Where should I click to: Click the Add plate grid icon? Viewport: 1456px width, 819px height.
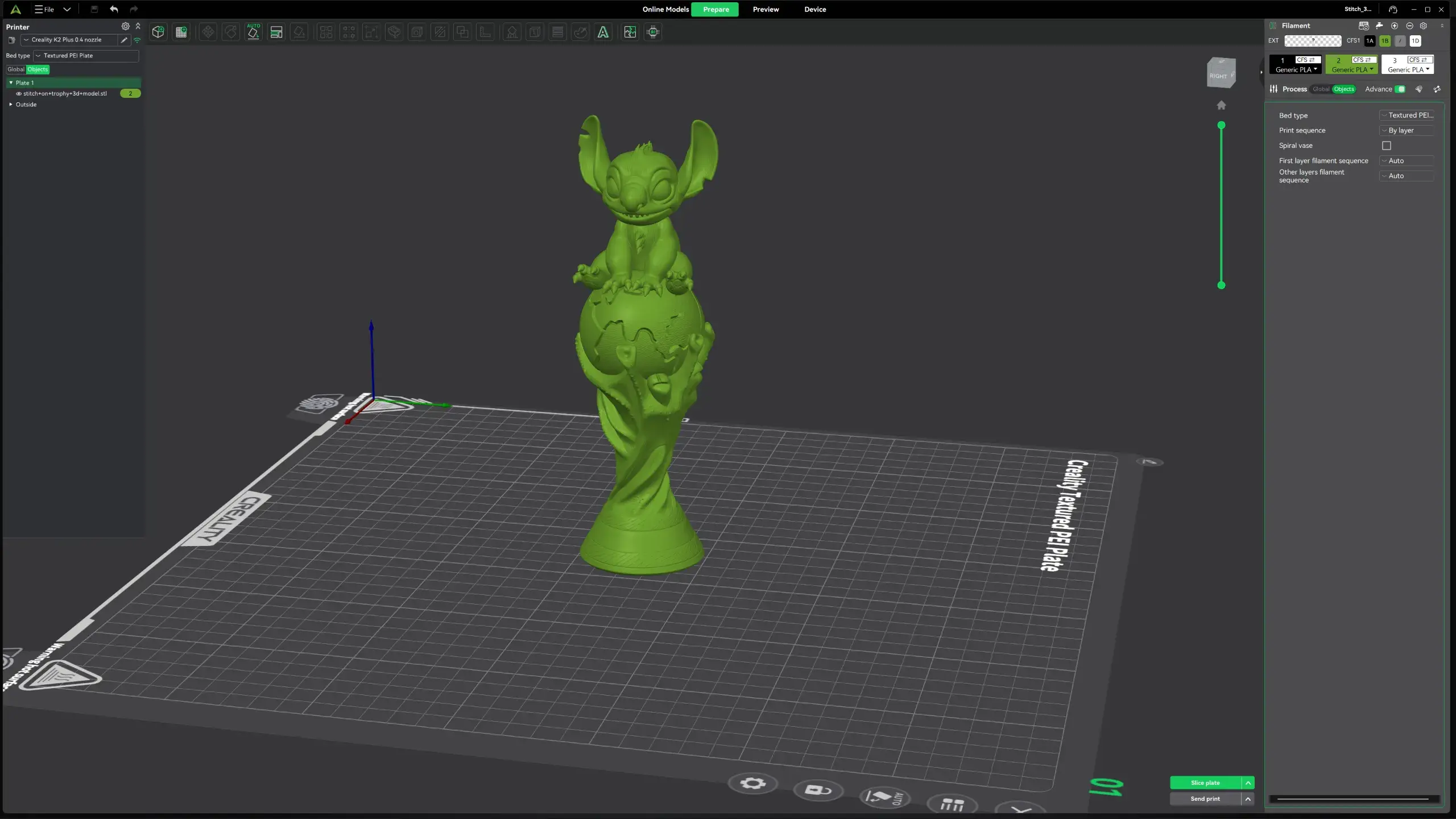[x=181, y=32]
